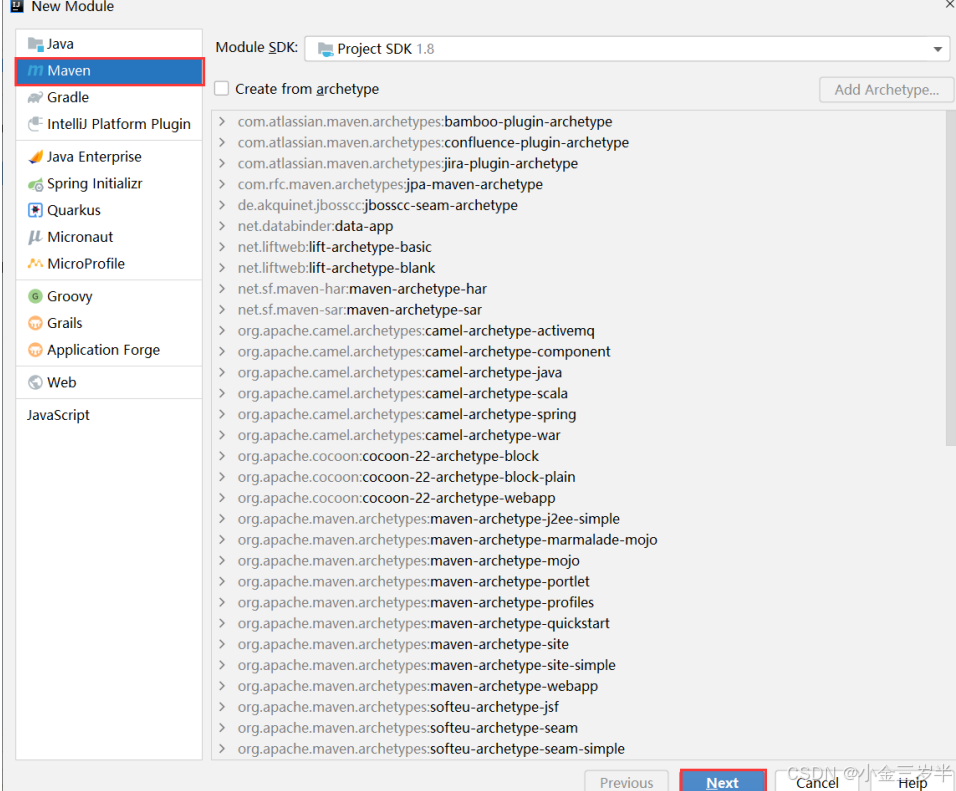Click the IntelliJ Platform Plugin icon
Viewport: 956px width, 791px height.
(x=35, y=124)
